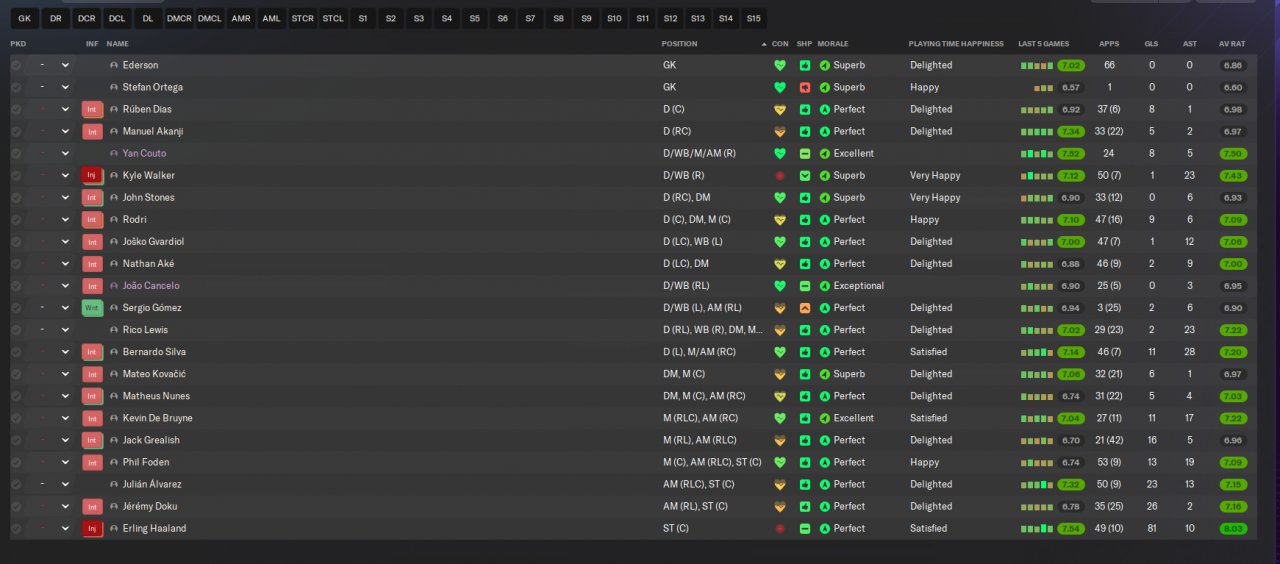The image size is (1280, 564).
Task: Select the STCR position slot button
Action: [x=302, y=18]
